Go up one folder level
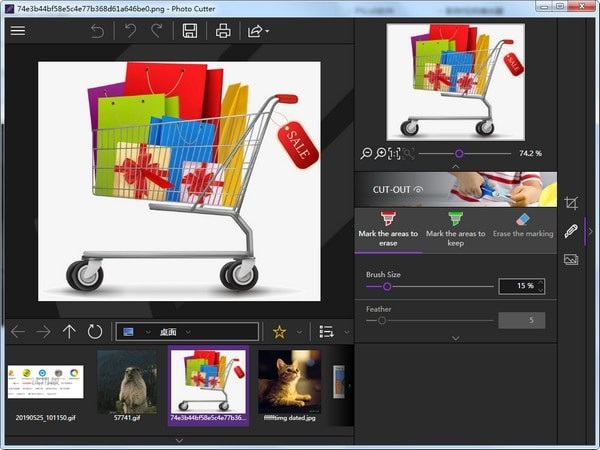600x450 pixels. coord(69,332)
